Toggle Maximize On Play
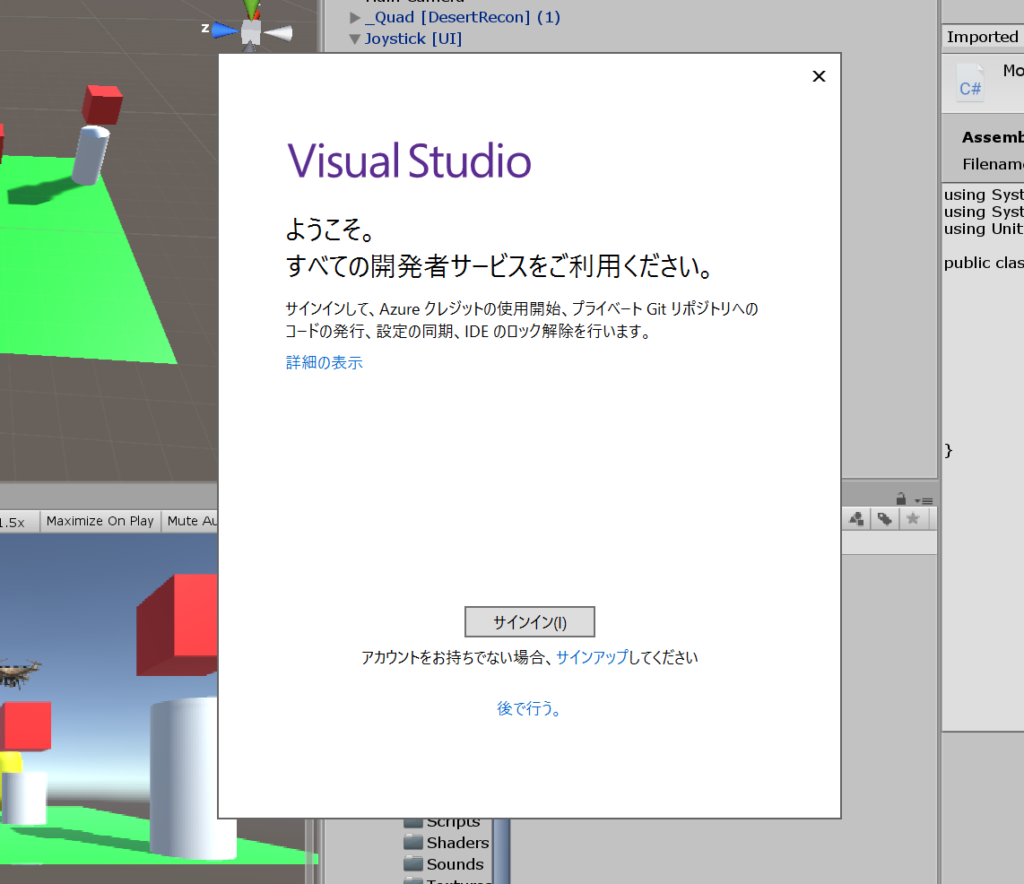 pos(100,521)
